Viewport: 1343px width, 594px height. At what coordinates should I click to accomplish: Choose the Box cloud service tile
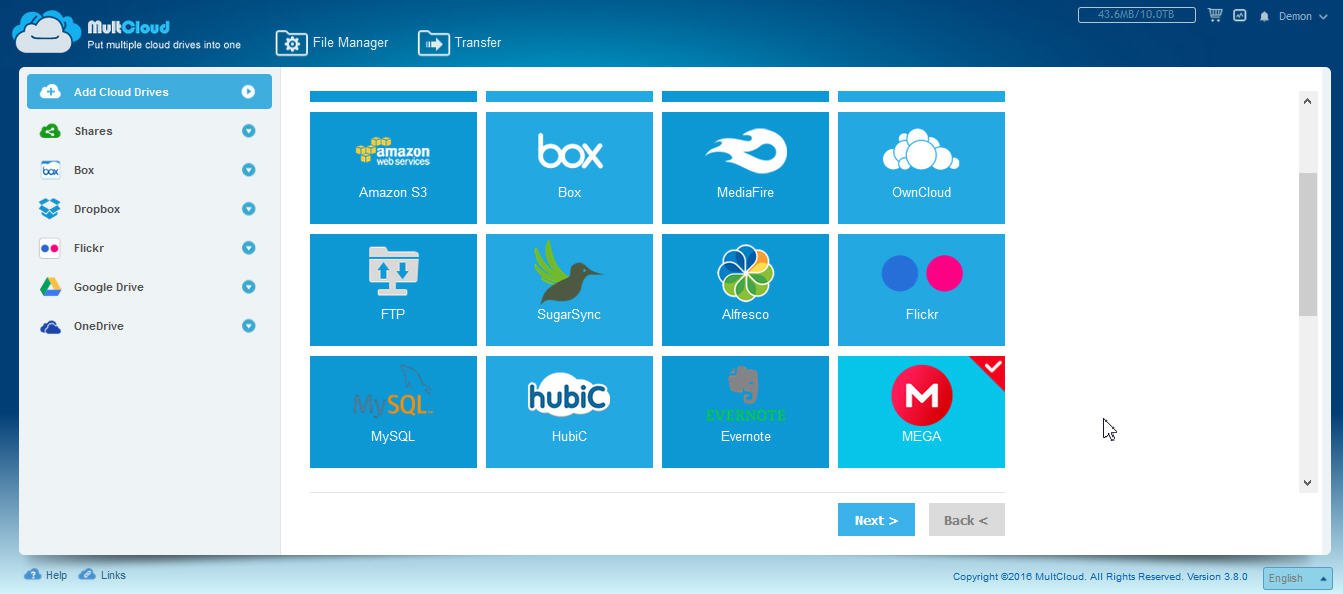tap(569, 168)
